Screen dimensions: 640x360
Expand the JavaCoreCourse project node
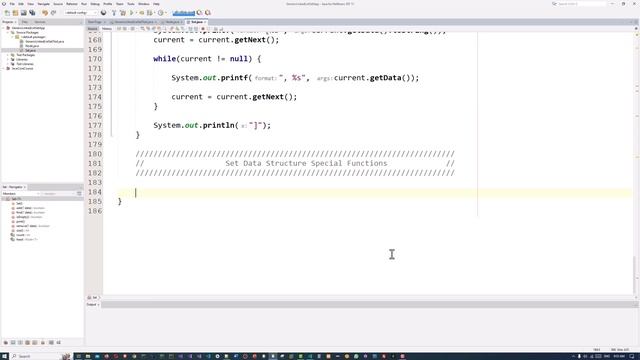click(x=3, y=68)
